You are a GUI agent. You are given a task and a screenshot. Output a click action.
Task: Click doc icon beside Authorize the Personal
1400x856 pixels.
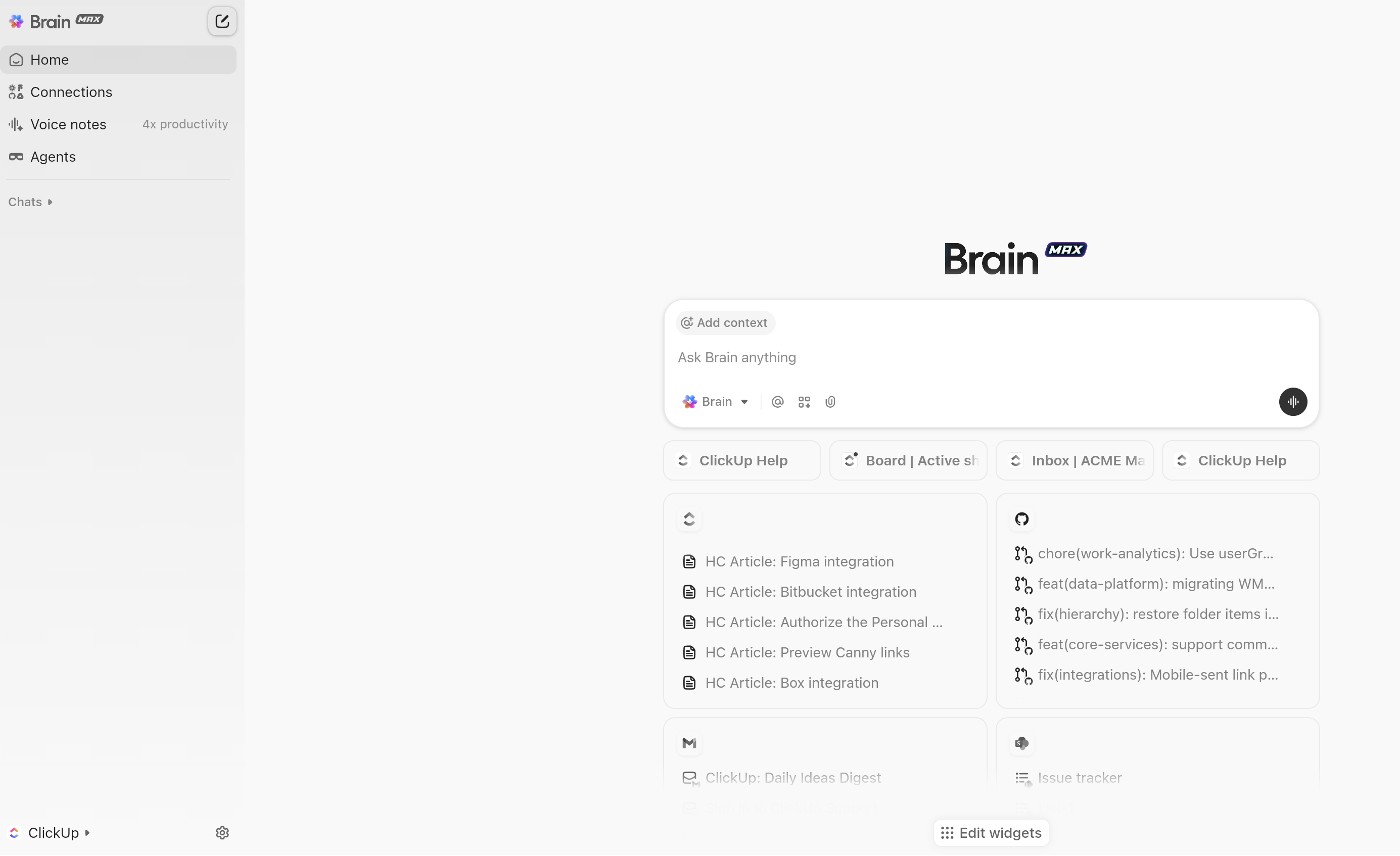pyautogui.click(x=689, y=623)
